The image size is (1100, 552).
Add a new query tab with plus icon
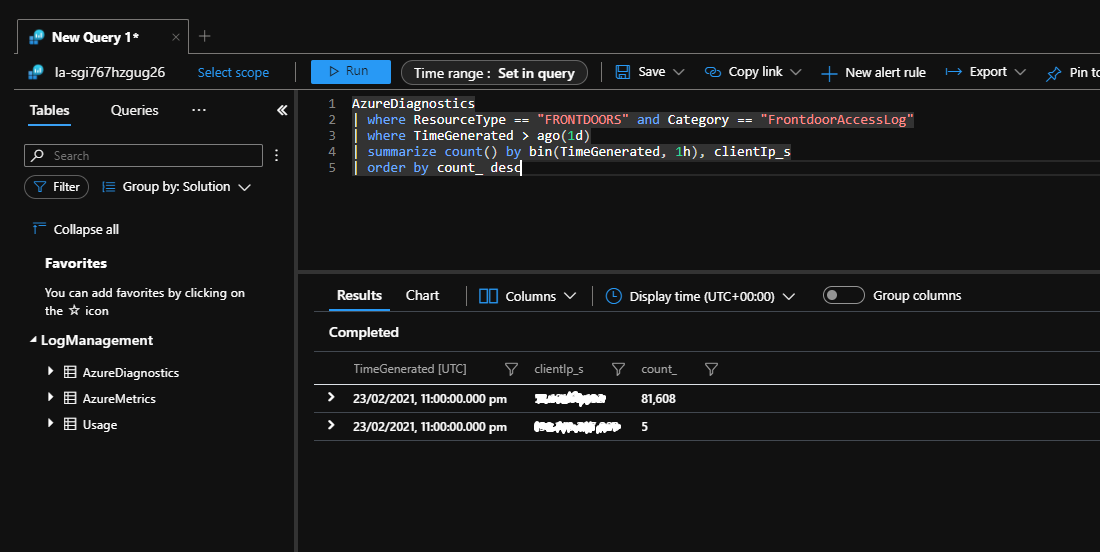coord(204,36)
